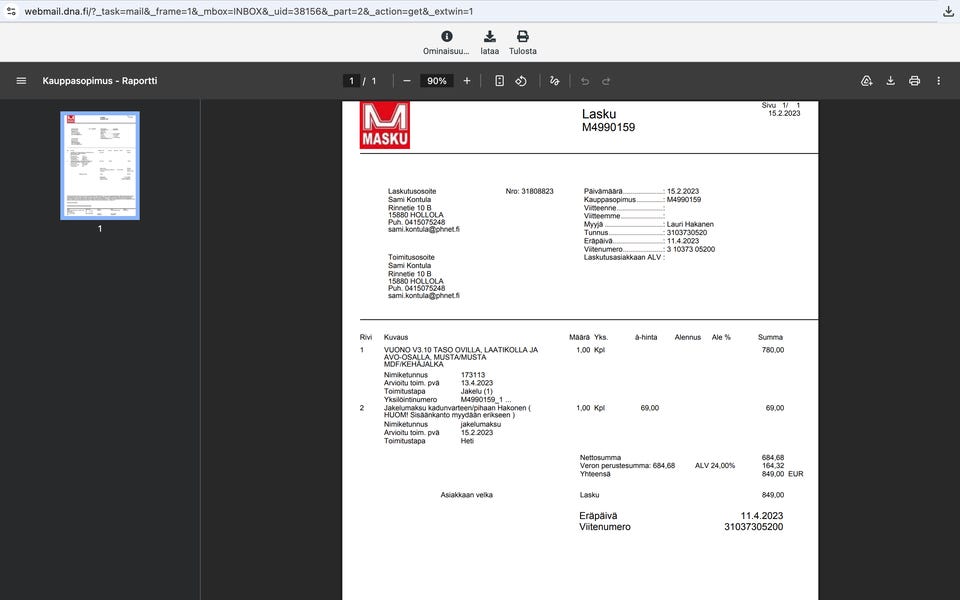Screen dimensions: 960x600
Task: Click the fit to page icon
Action: coord(500,81)
